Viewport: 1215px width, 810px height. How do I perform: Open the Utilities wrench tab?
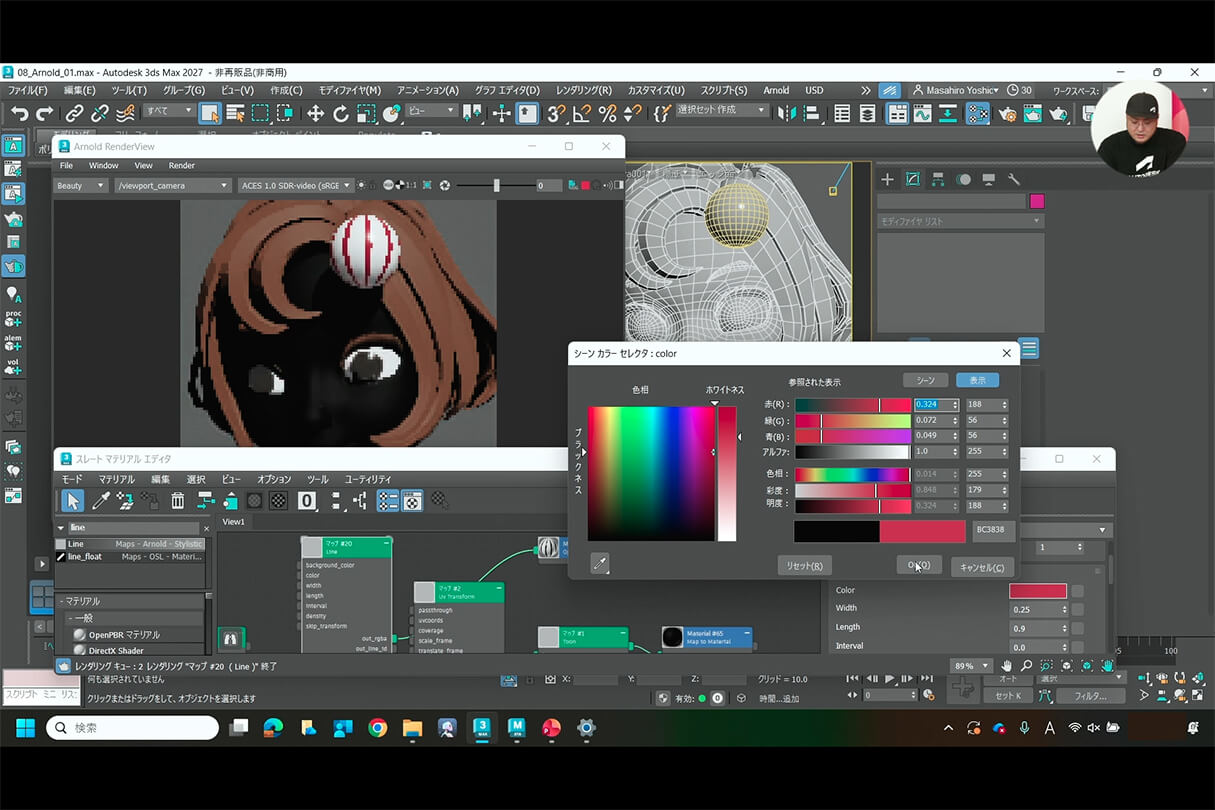pyautogui.click(x=1014, y=180)
